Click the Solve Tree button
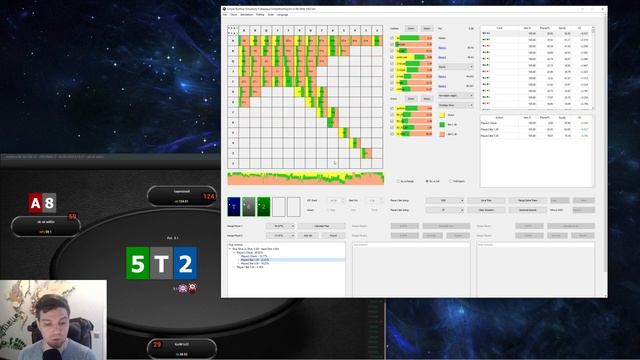Image resolution: width=640 pixels, height=360 pixels. coord(486,200)
